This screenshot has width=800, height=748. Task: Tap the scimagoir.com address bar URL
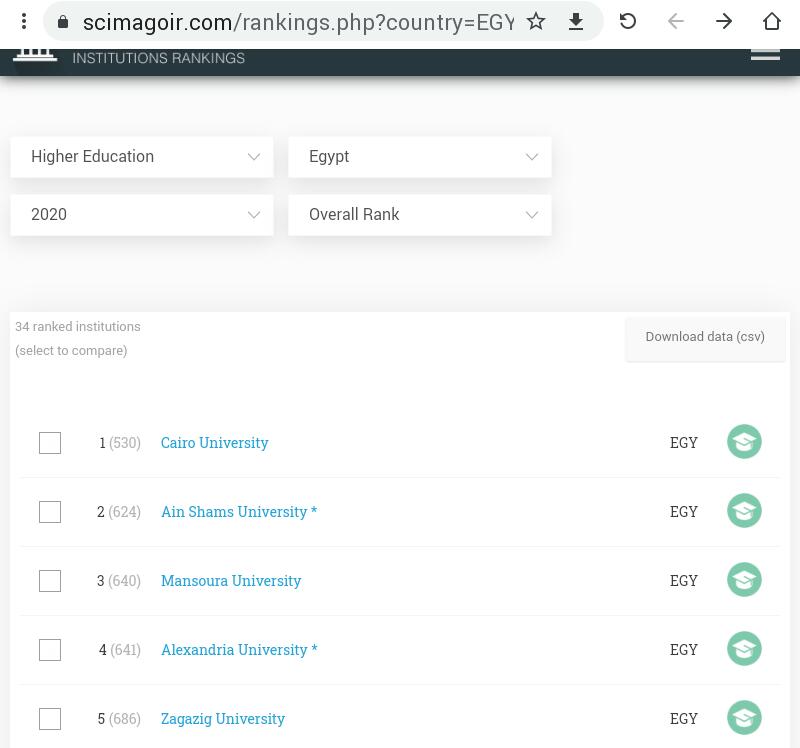point(298,22)
